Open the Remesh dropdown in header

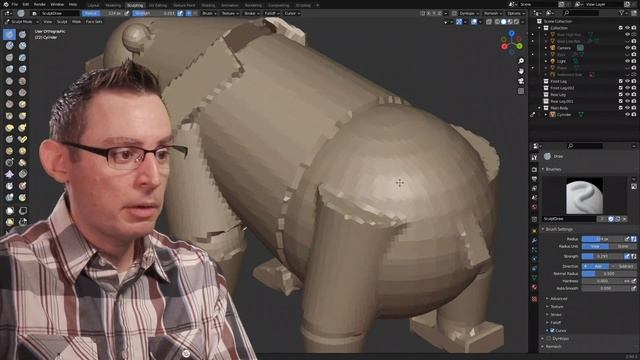493,13
